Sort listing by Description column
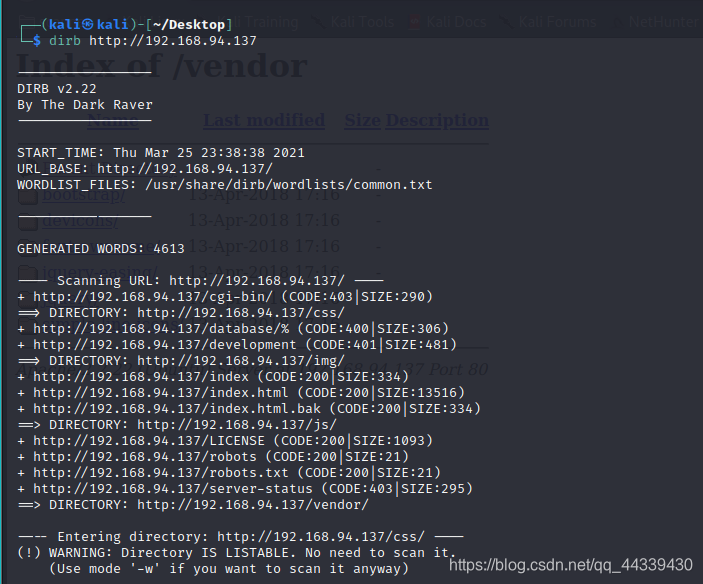 coord(437,120)
